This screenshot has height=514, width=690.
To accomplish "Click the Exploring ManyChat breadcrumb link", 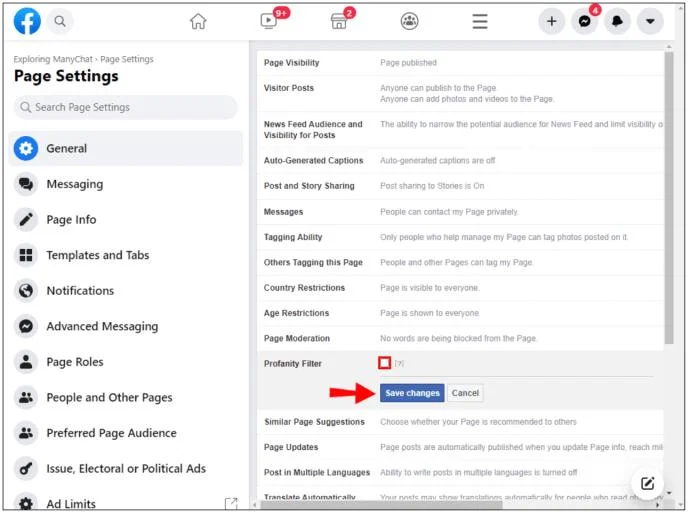I will pyautogui.click(x=53, y=59).
